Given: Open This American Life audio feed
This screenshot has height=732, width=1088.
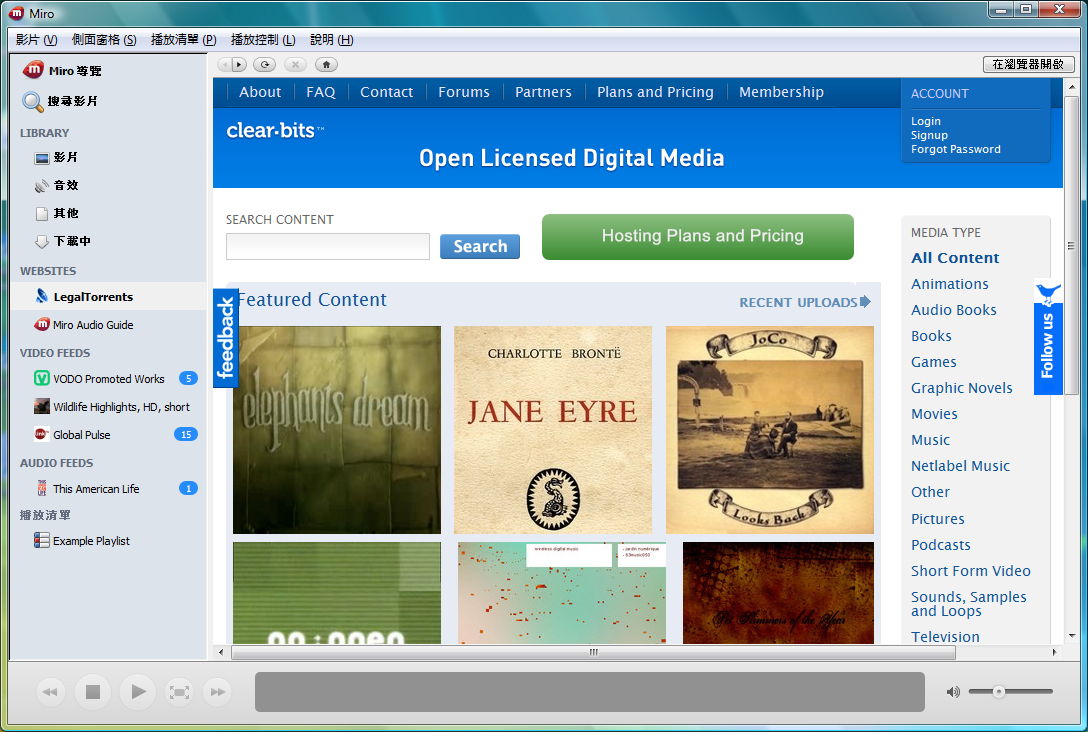Looking at the screenshot, I should [88, 488].
